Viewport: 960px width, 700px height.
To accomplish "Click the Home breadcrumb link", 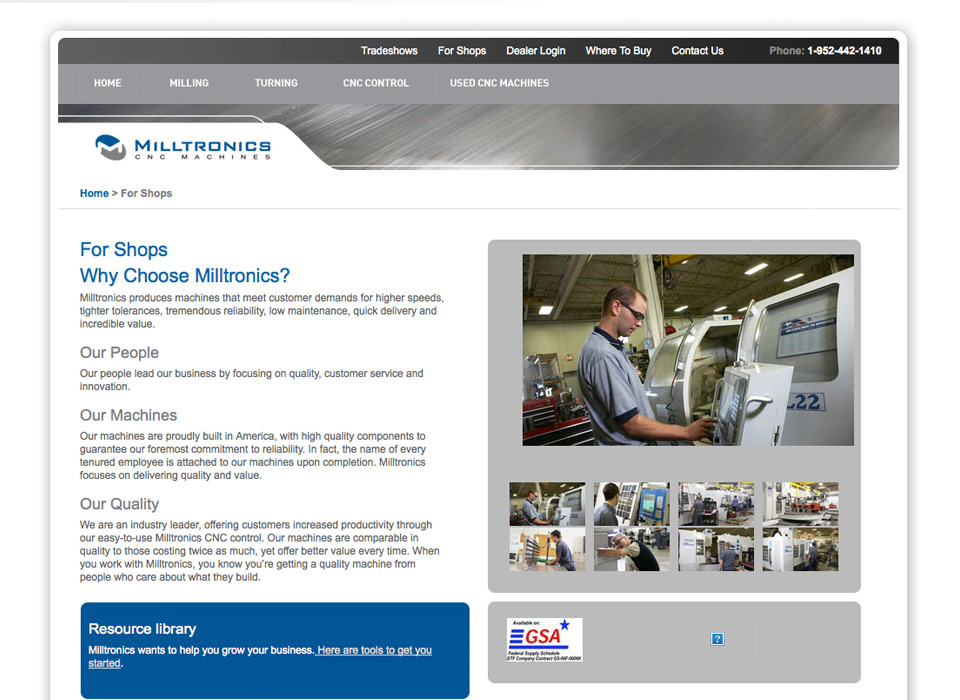I will tap(94, 194).
